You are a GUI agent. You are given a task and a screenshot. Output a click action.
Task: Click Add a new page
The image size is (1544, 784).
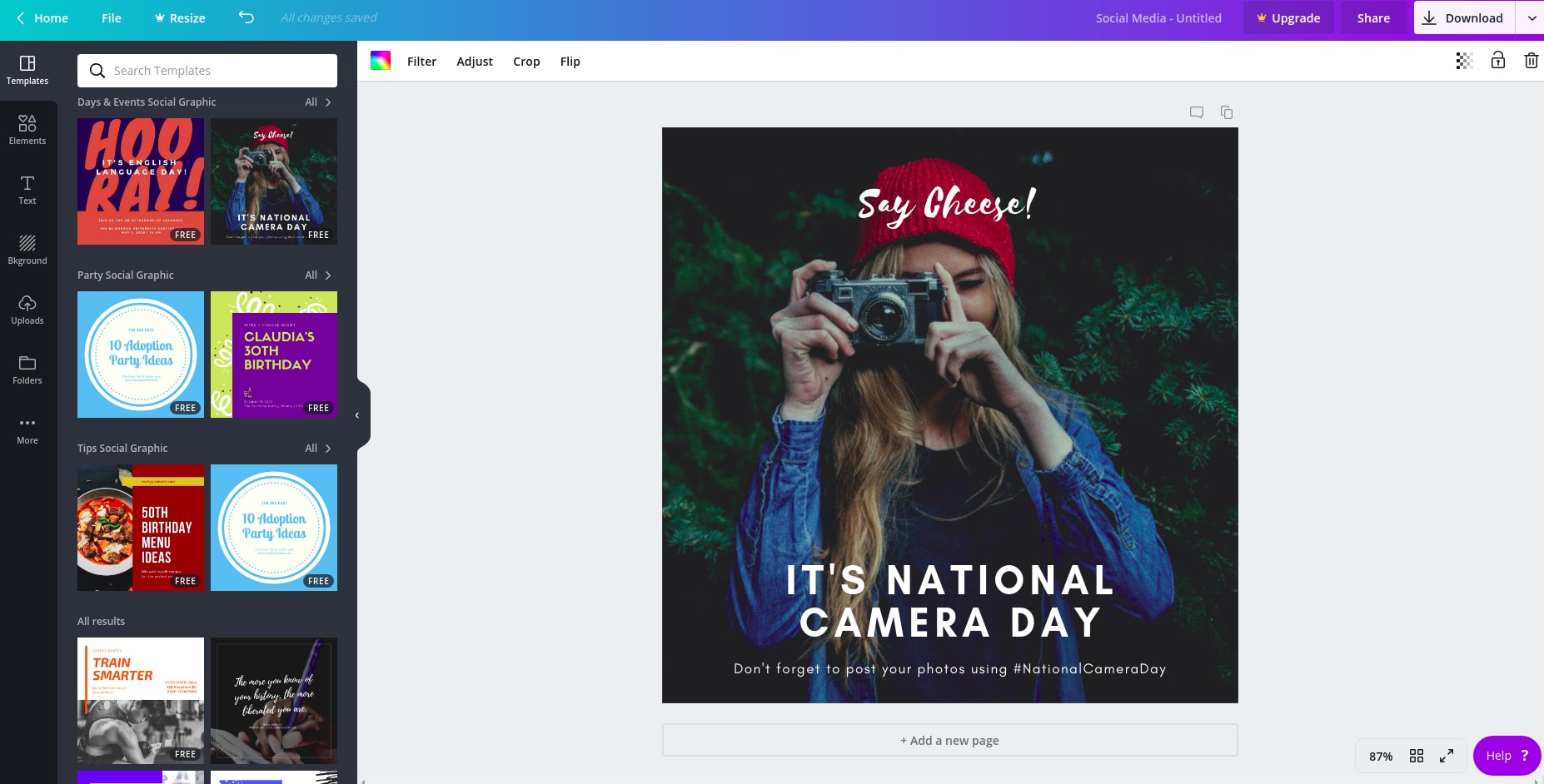[x=949, y=740]
